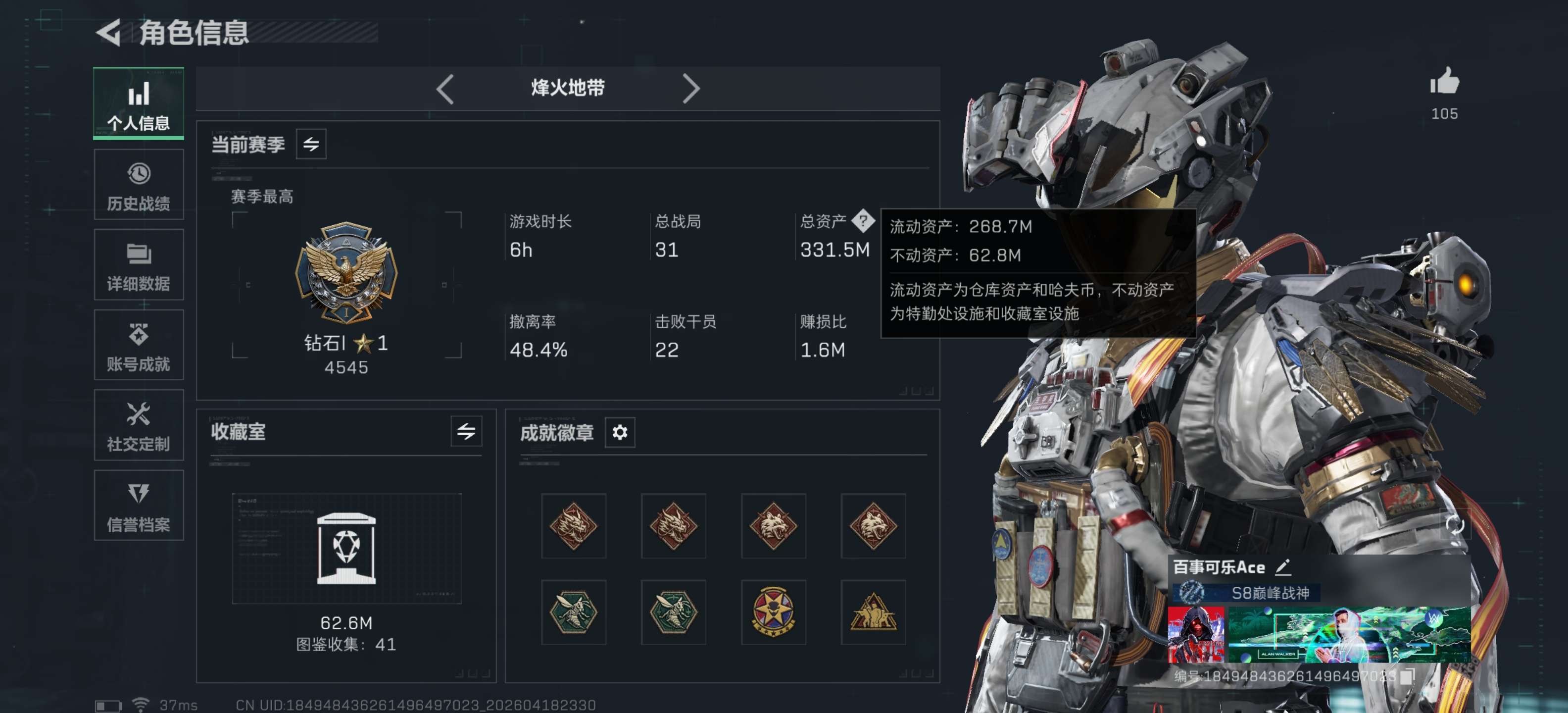Go back using the arrow beside 角色信息
Viewport: 1568px width, 713px height.
tap(109, 33)
